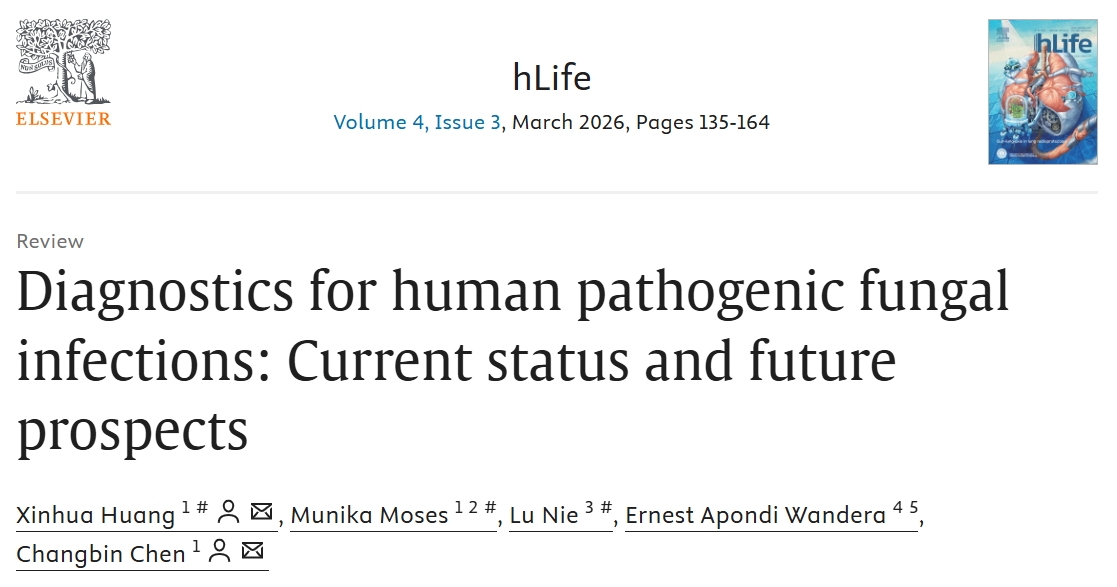Click the # footnote mark after Lu Nie
This screenshot has height=587, width=1117.
(606, 508)
